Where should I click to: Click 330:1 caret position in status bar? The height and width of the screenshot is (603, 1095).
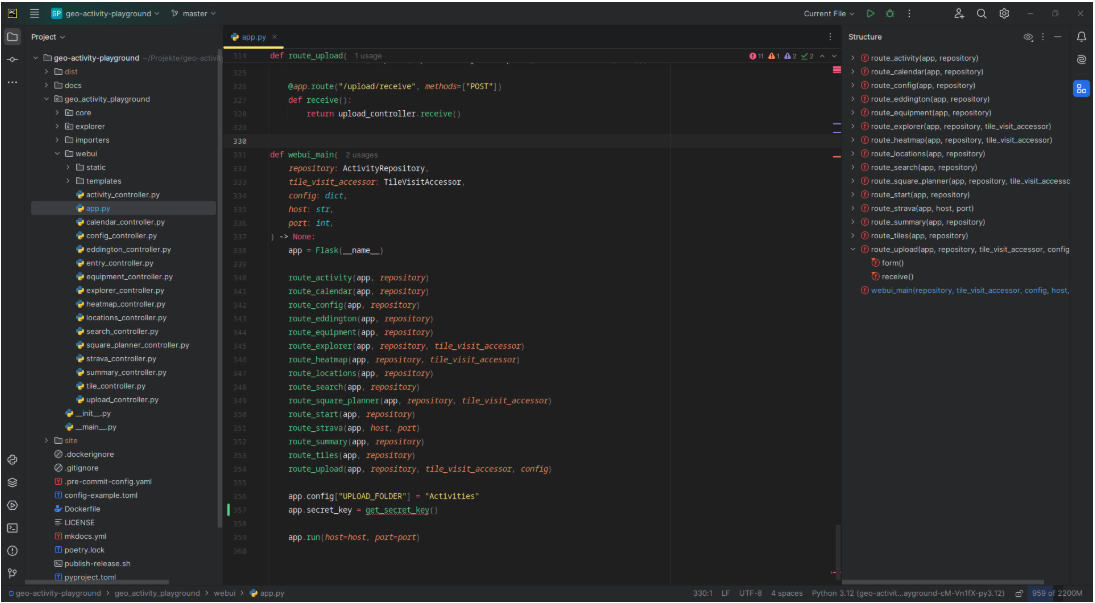703,593
